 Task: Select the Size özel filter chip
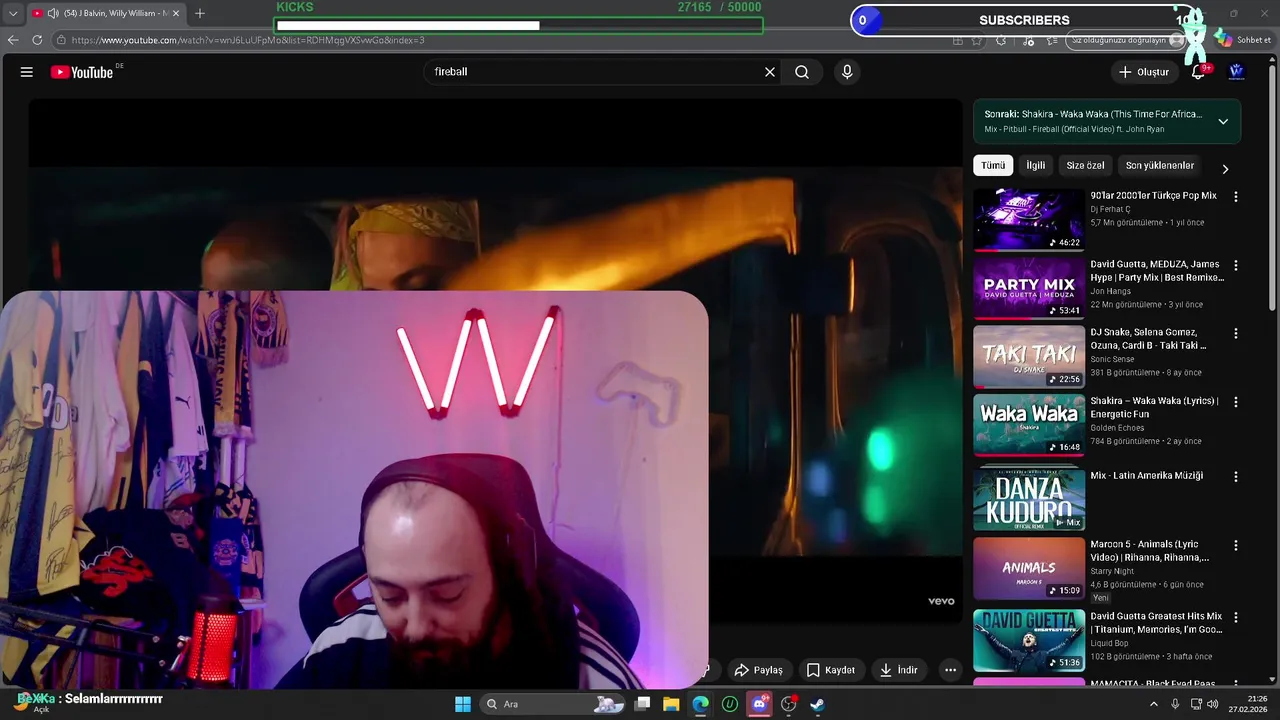[x=1085, y=165]
